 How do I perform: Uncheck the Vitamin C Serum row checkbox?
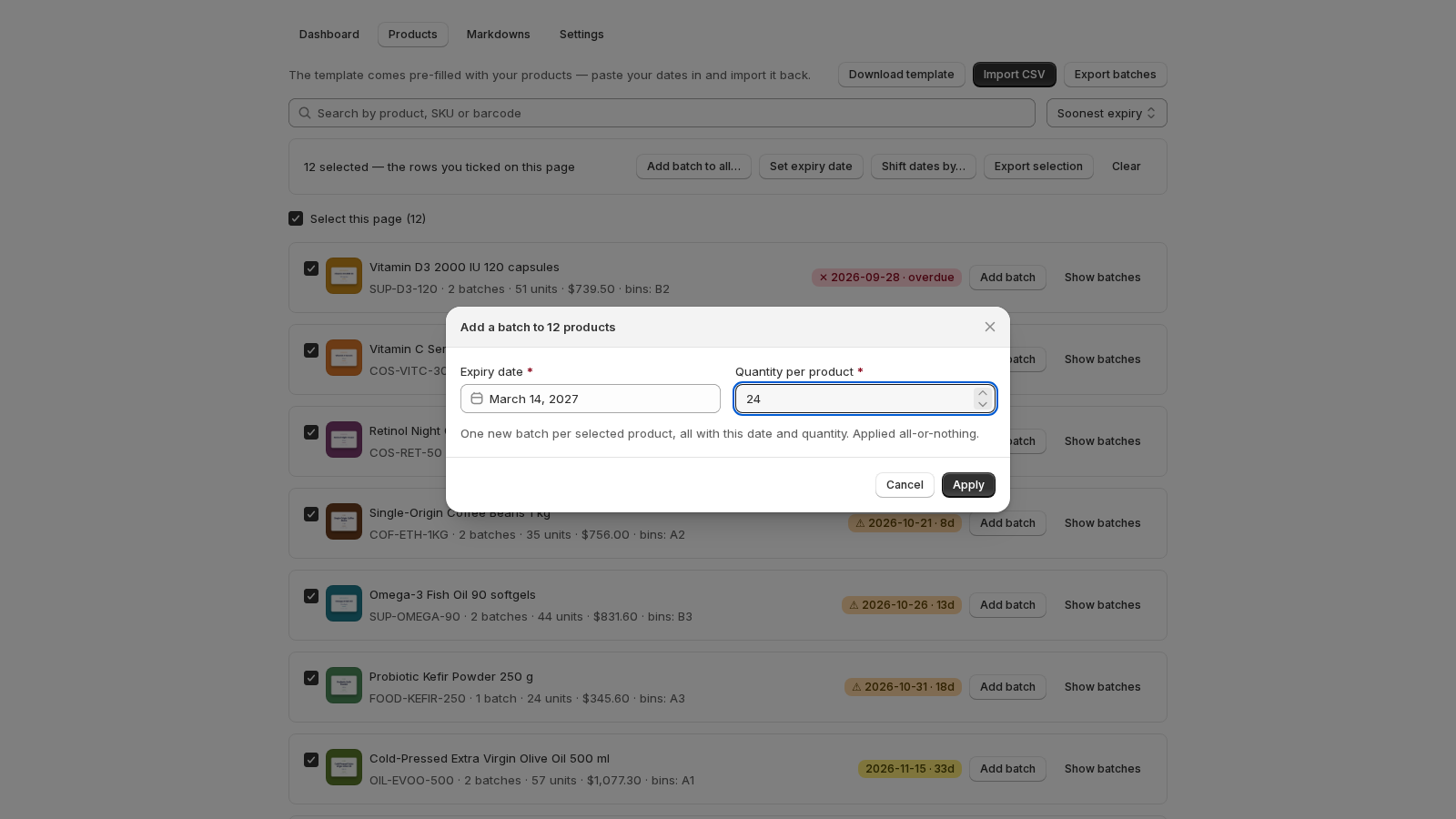(x=311, y=350)
